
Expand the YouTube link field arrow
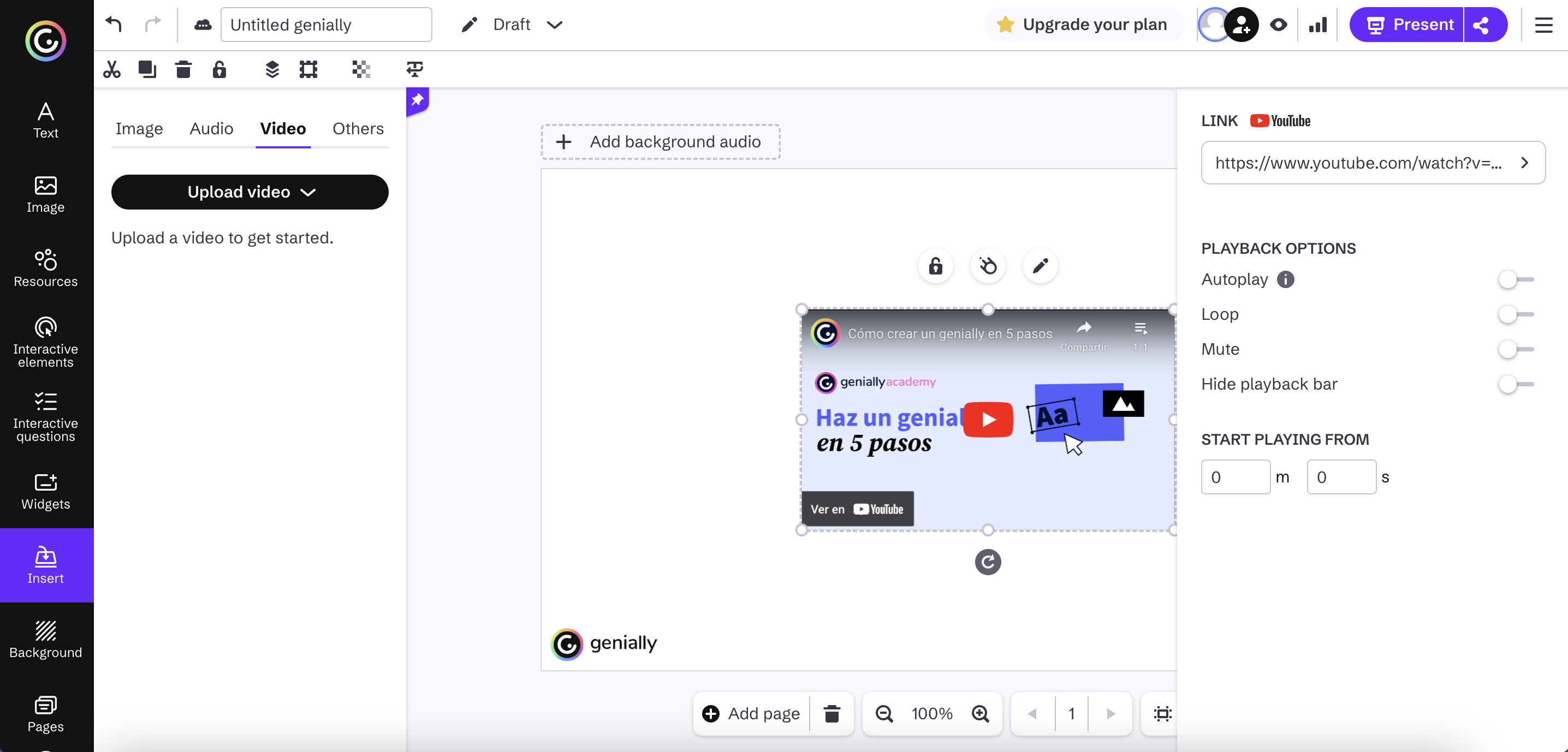(1525, 163)
